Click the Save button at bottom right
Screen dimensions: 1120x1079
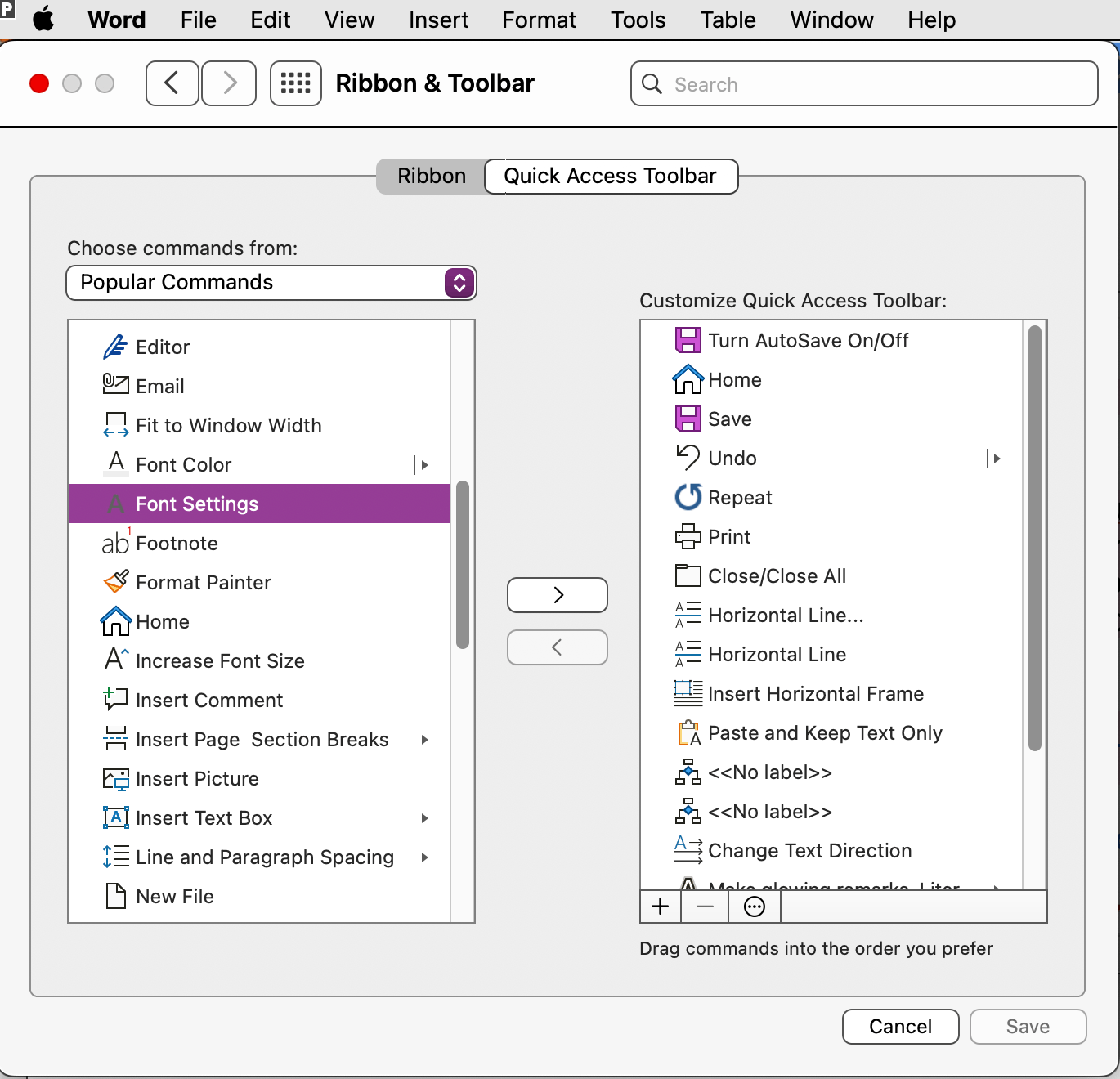point(1028,1027)
